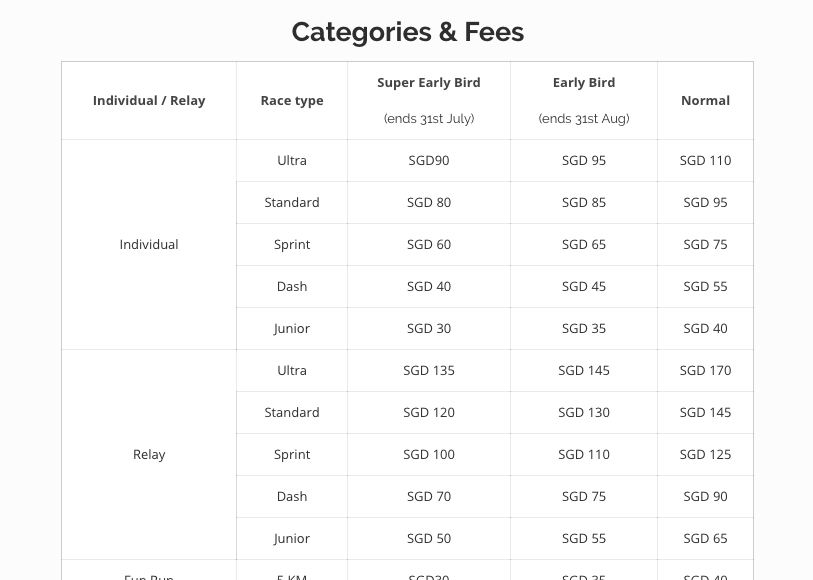Click the Relay category cell
813x580 pixels.
click(149, 454)
